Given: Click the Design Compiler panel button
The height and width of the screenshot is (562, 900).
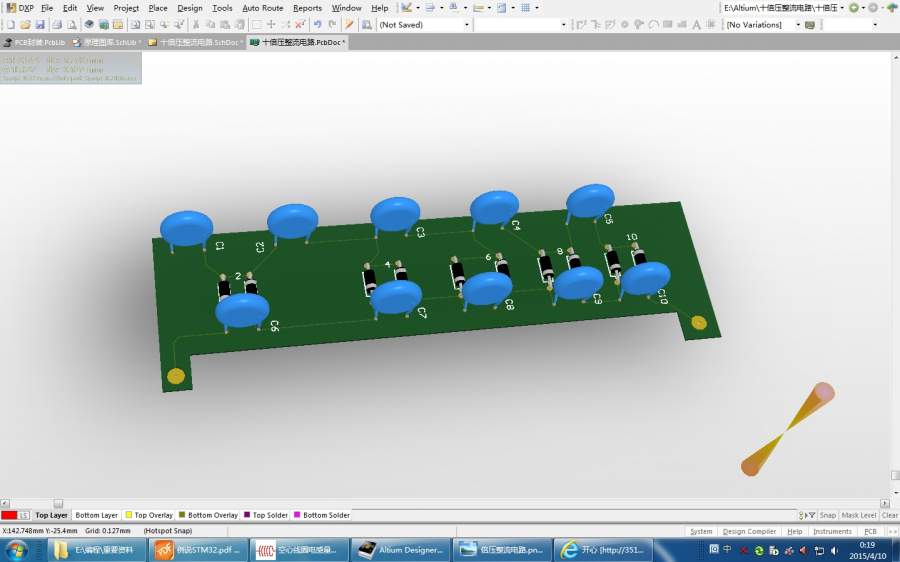Looking at the screenshot, I should pos(749,531).
